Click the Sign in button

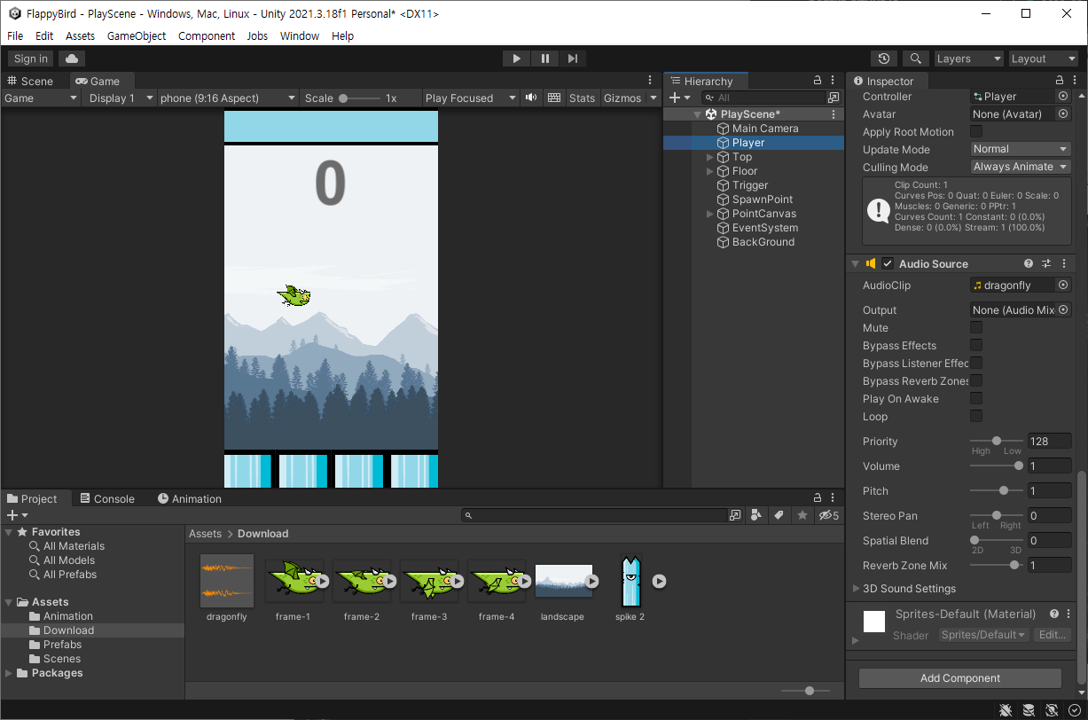[31, 59]
